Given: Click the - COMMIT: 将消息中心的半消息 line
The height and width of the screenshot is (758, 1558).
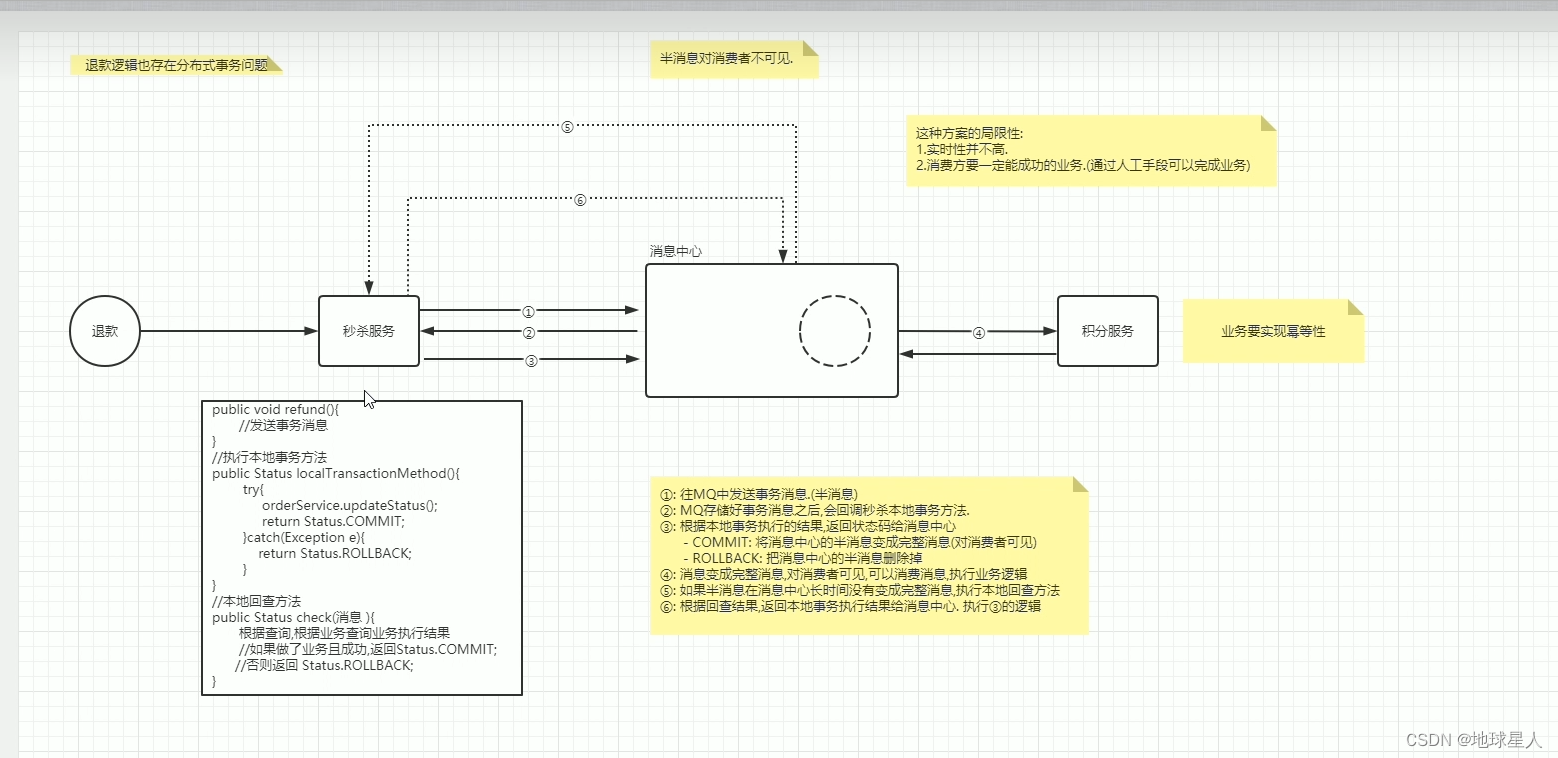Looking at the screenshot, I should [x=860, y=542].
